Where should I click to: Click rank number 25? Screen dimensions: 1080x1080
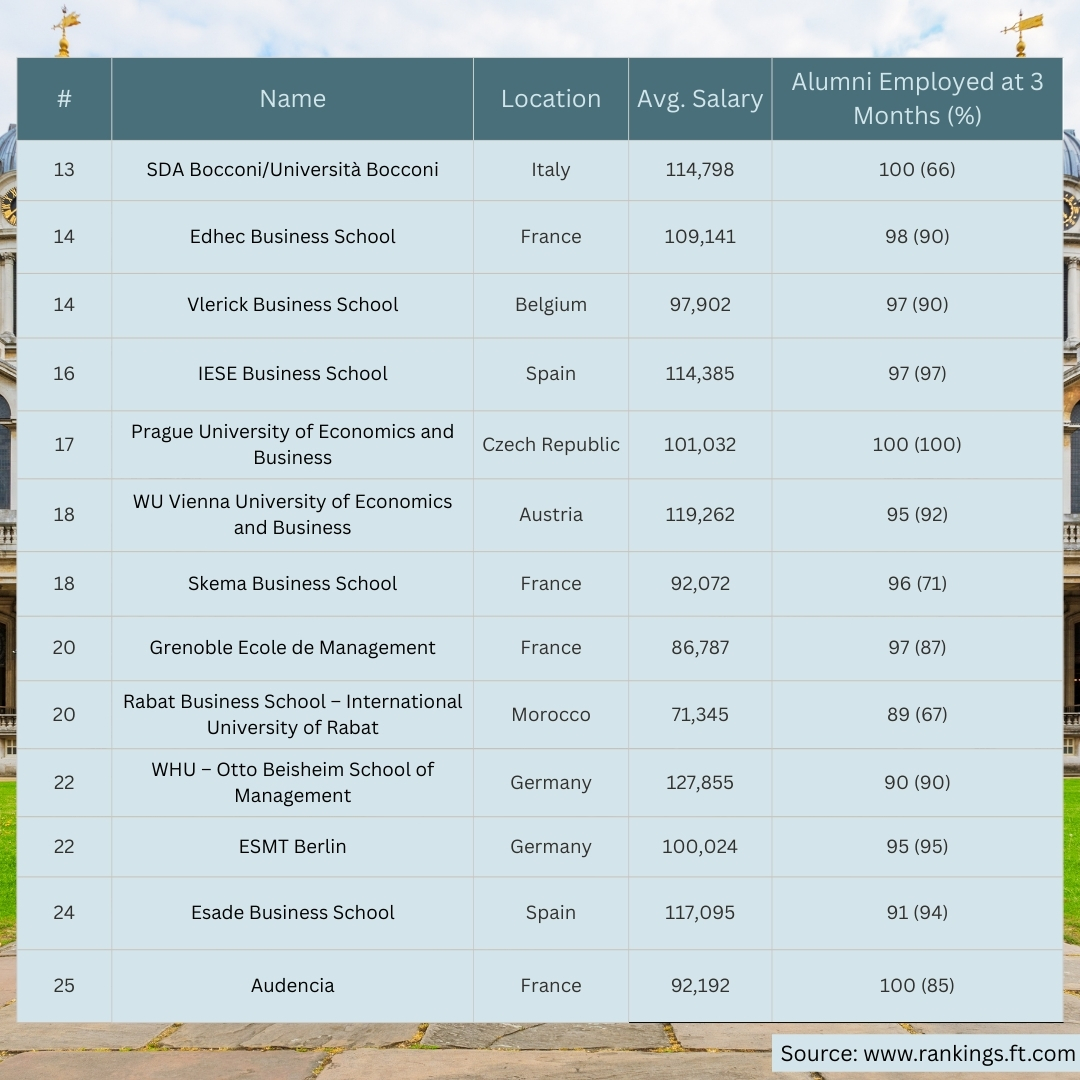[64, 986]
